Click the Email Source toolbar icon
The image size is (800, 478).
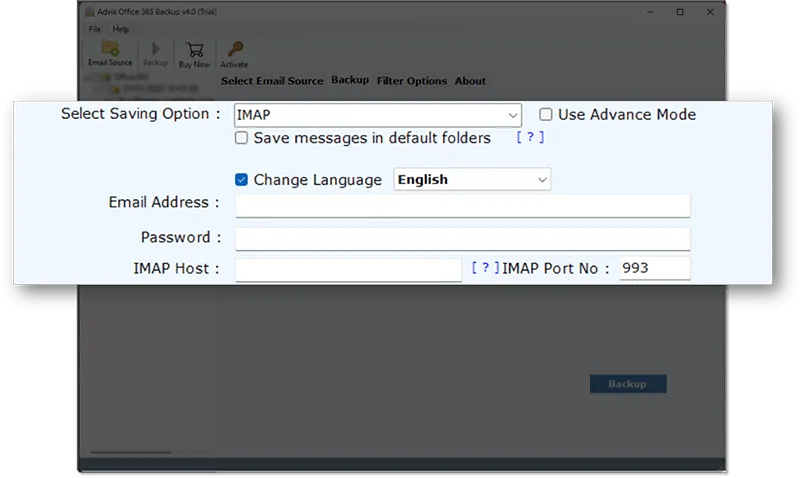[x=110, y=54]
